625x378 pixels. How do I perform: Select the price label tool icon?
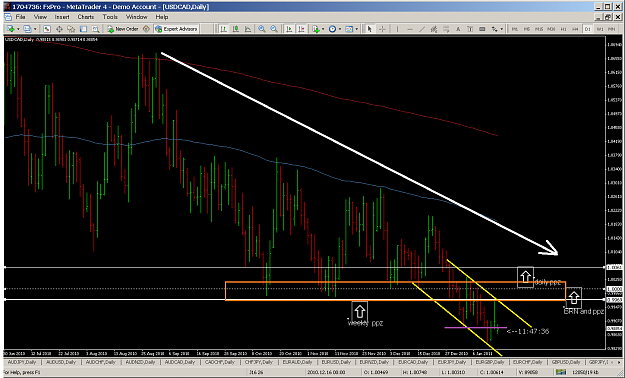coord(482,29)
